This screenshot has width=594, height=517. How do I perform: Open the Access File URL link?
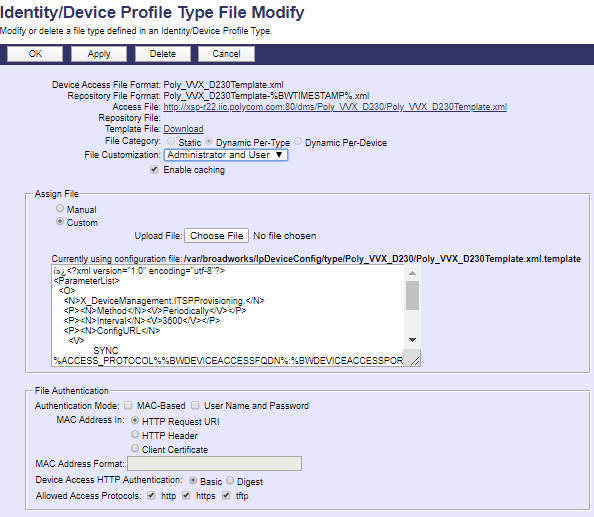335,107
